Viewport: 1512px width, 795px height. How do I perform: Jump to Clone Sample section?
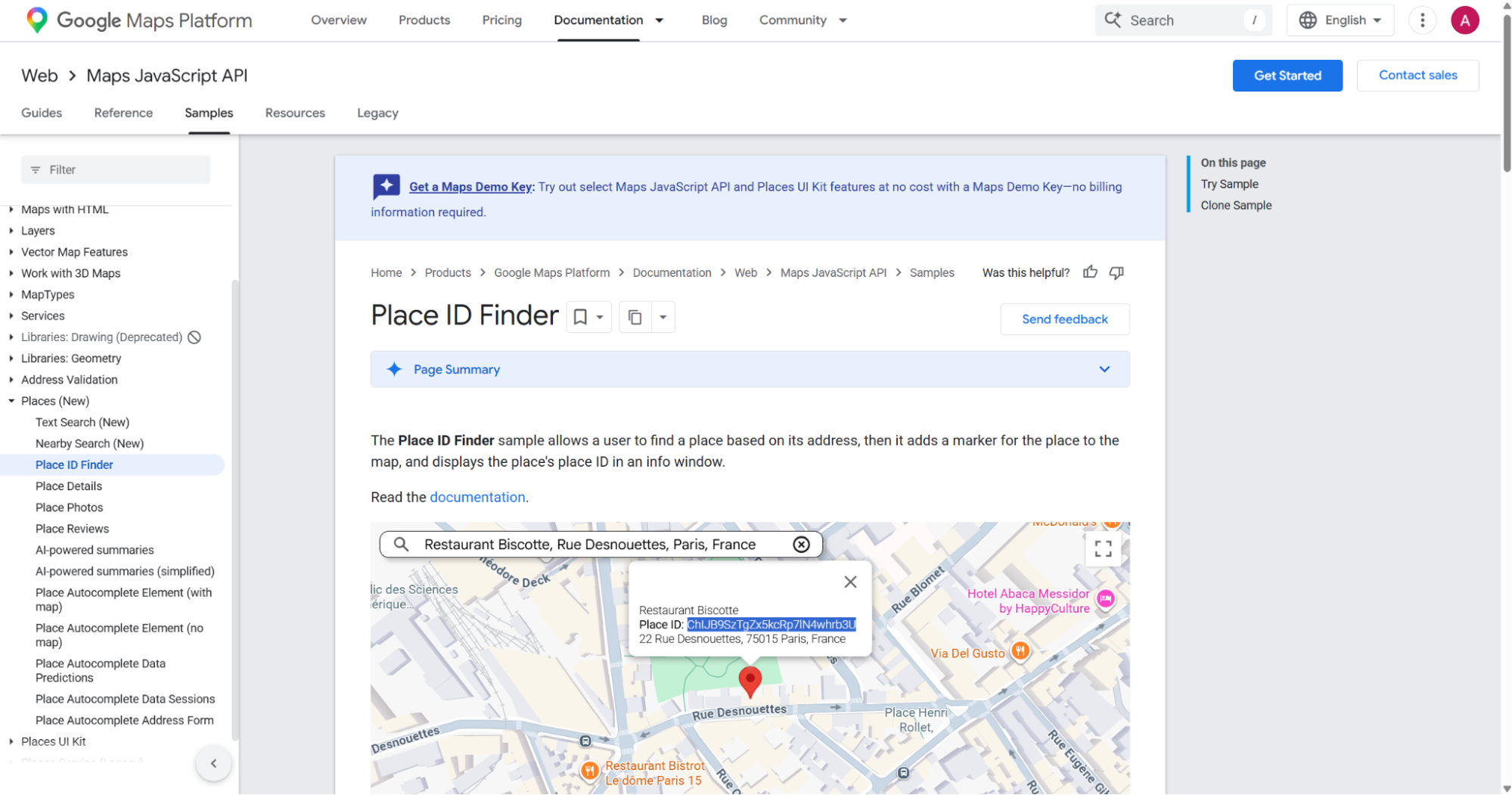coord(1236,205)
